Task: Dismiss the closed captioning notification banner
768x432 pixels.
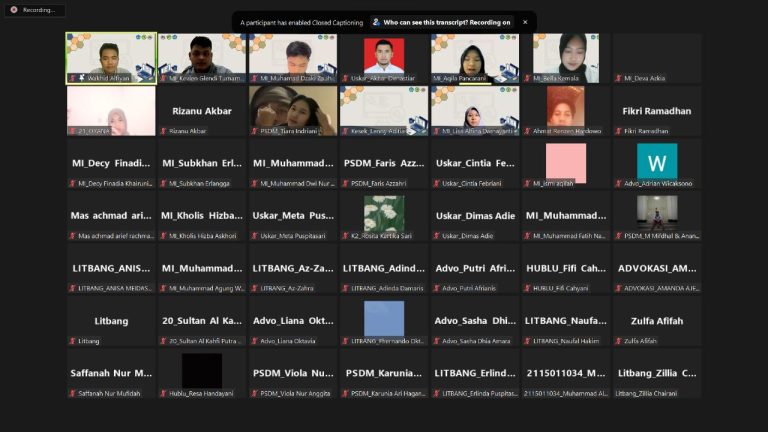Action: pyautogui.click(x=524, y=22)
